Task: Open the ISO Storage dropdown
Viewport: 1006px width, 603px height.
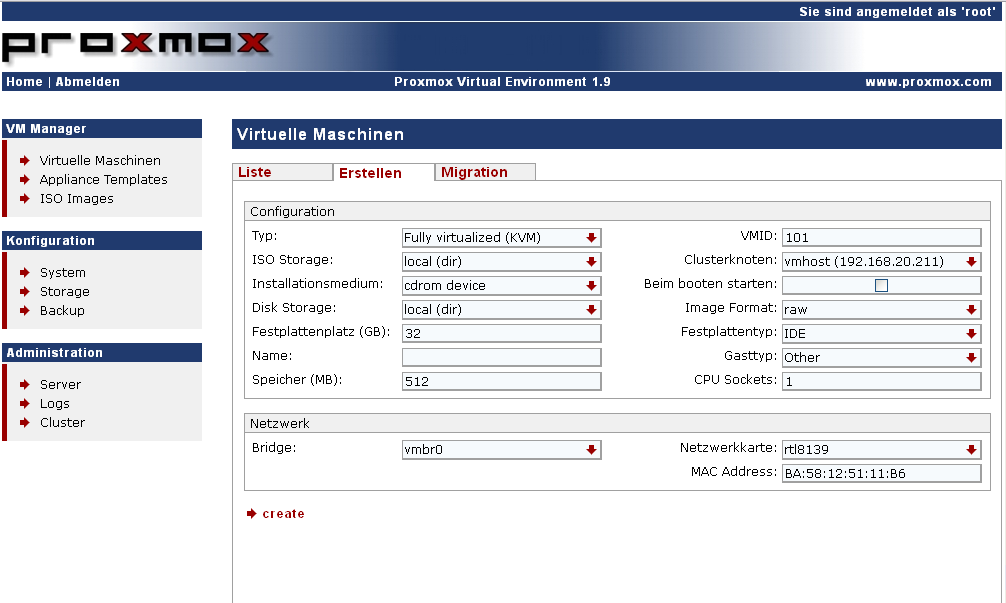Action: click(501, 261)
